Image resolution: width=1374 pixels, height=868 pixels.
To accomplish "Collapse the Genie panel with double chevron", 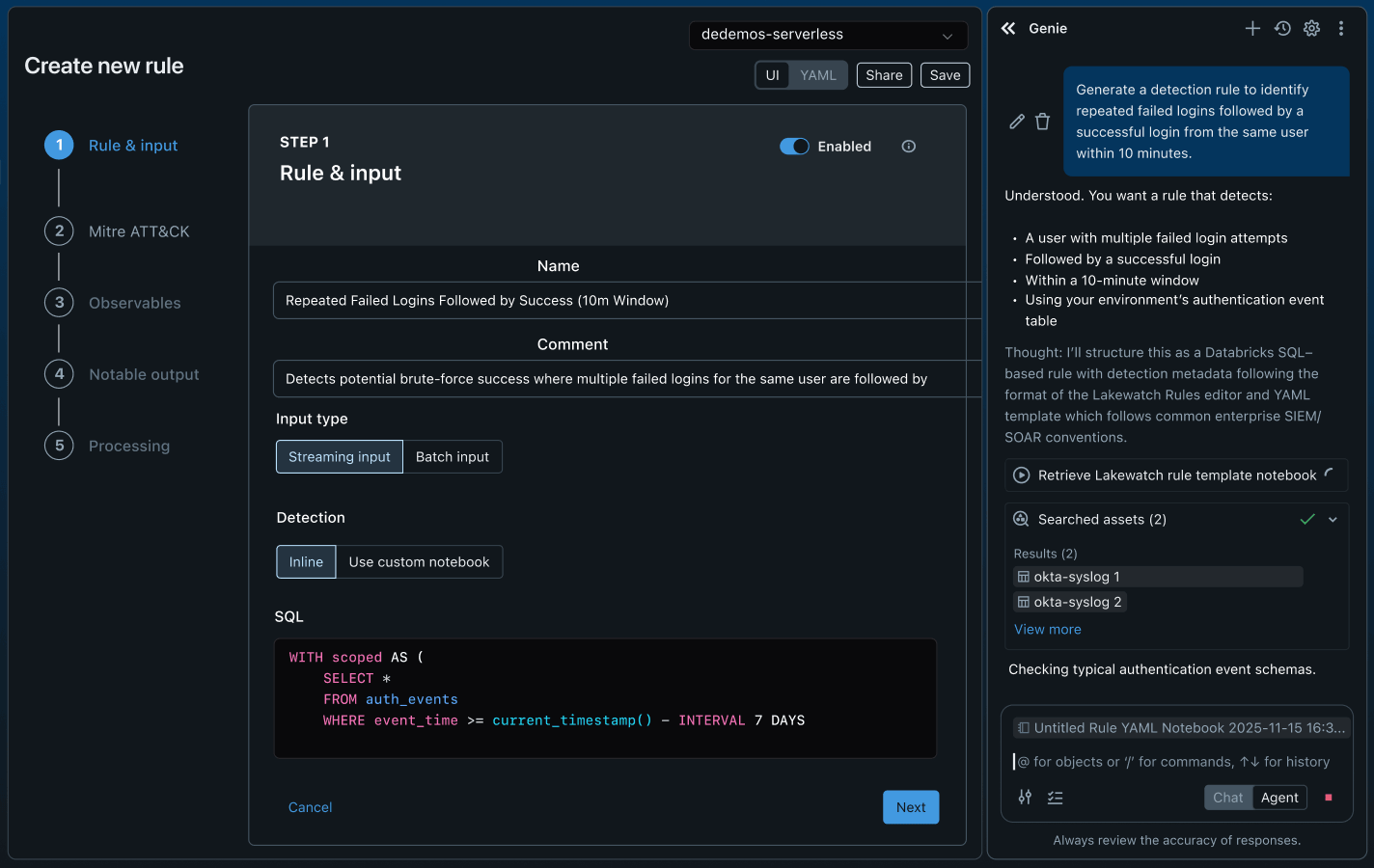I will 1008,29.
